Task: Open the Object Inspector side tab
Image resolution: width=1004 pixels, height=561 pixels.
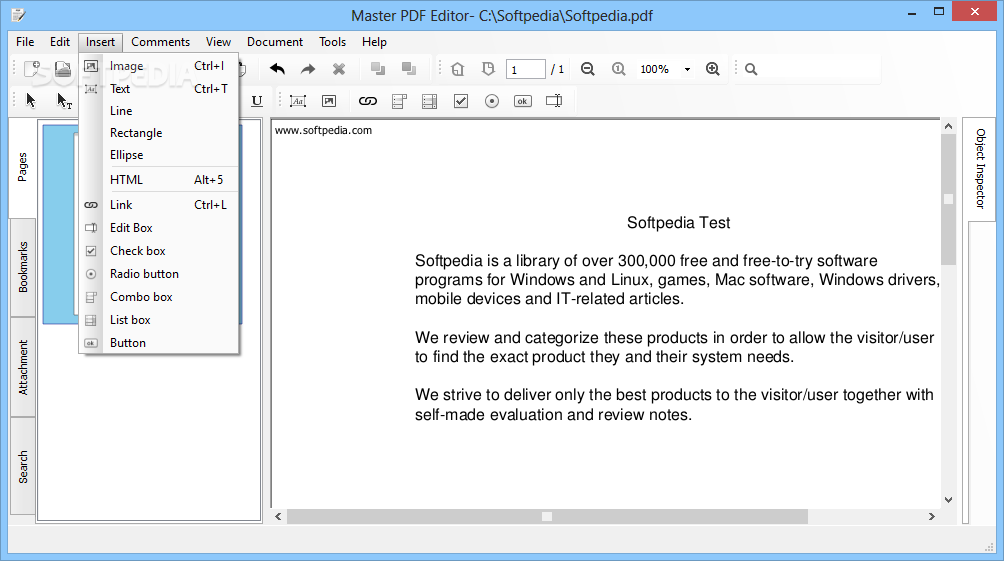Action: 980,168
